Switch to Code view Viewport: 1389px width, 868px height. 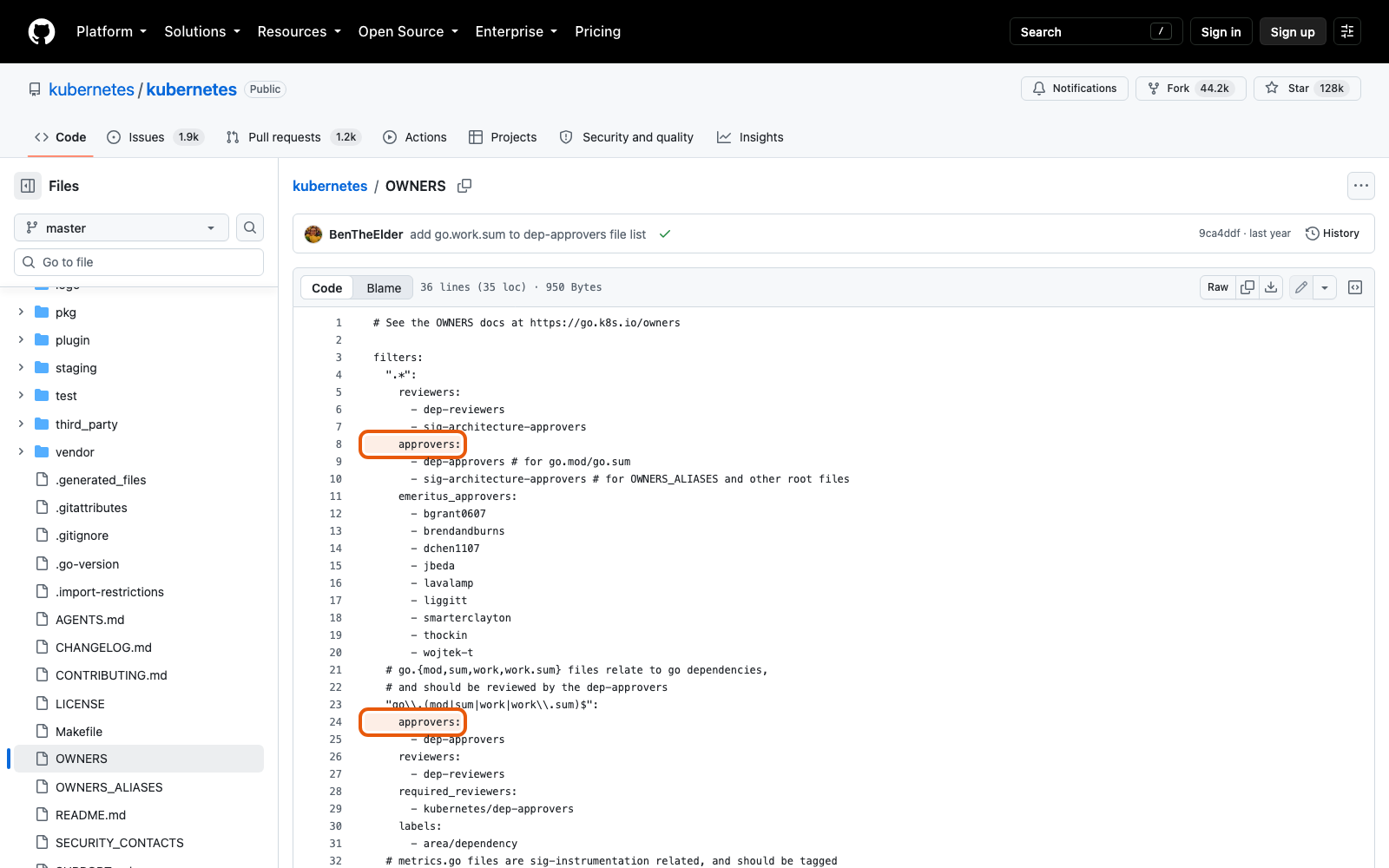(x=327, y=288)
